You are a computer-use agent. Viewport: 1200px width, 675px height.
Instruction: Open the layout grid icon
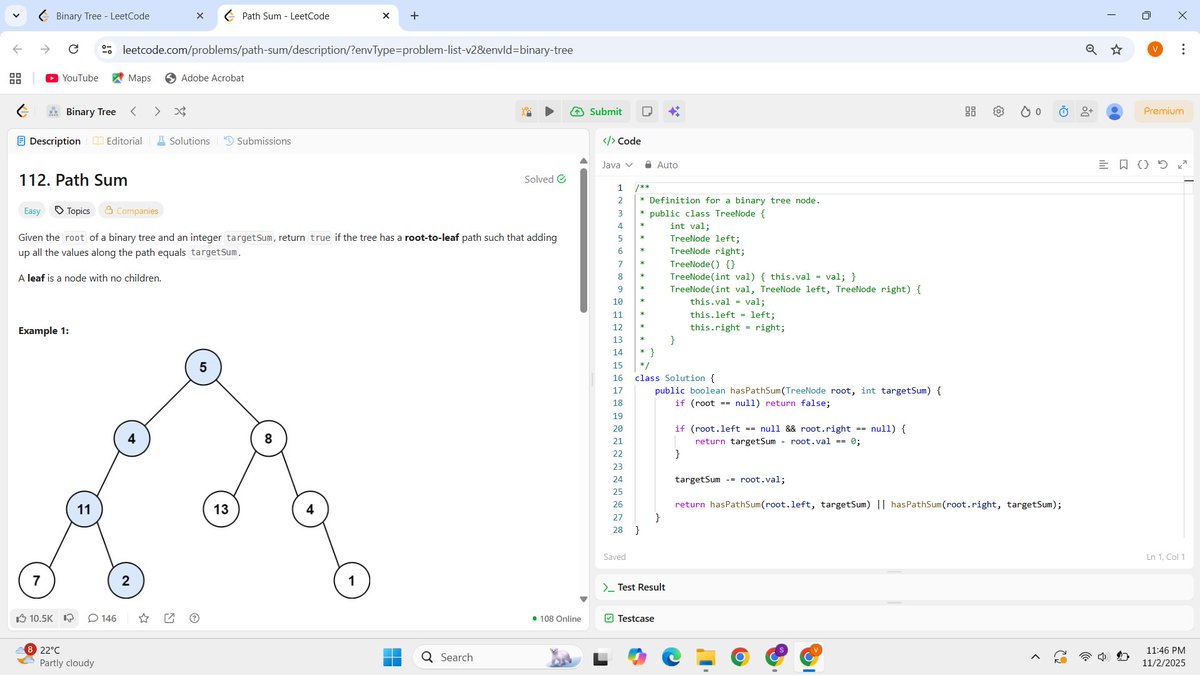[x=970, y=111]
